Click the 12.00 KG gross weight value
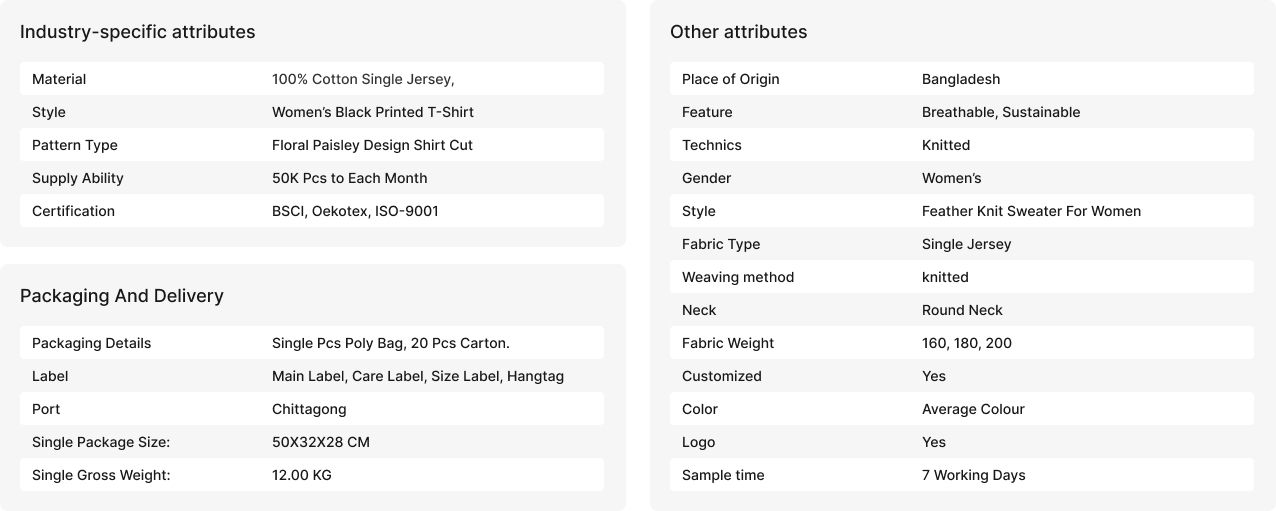The image size is (1276, 511). click(x=301, y=475)
